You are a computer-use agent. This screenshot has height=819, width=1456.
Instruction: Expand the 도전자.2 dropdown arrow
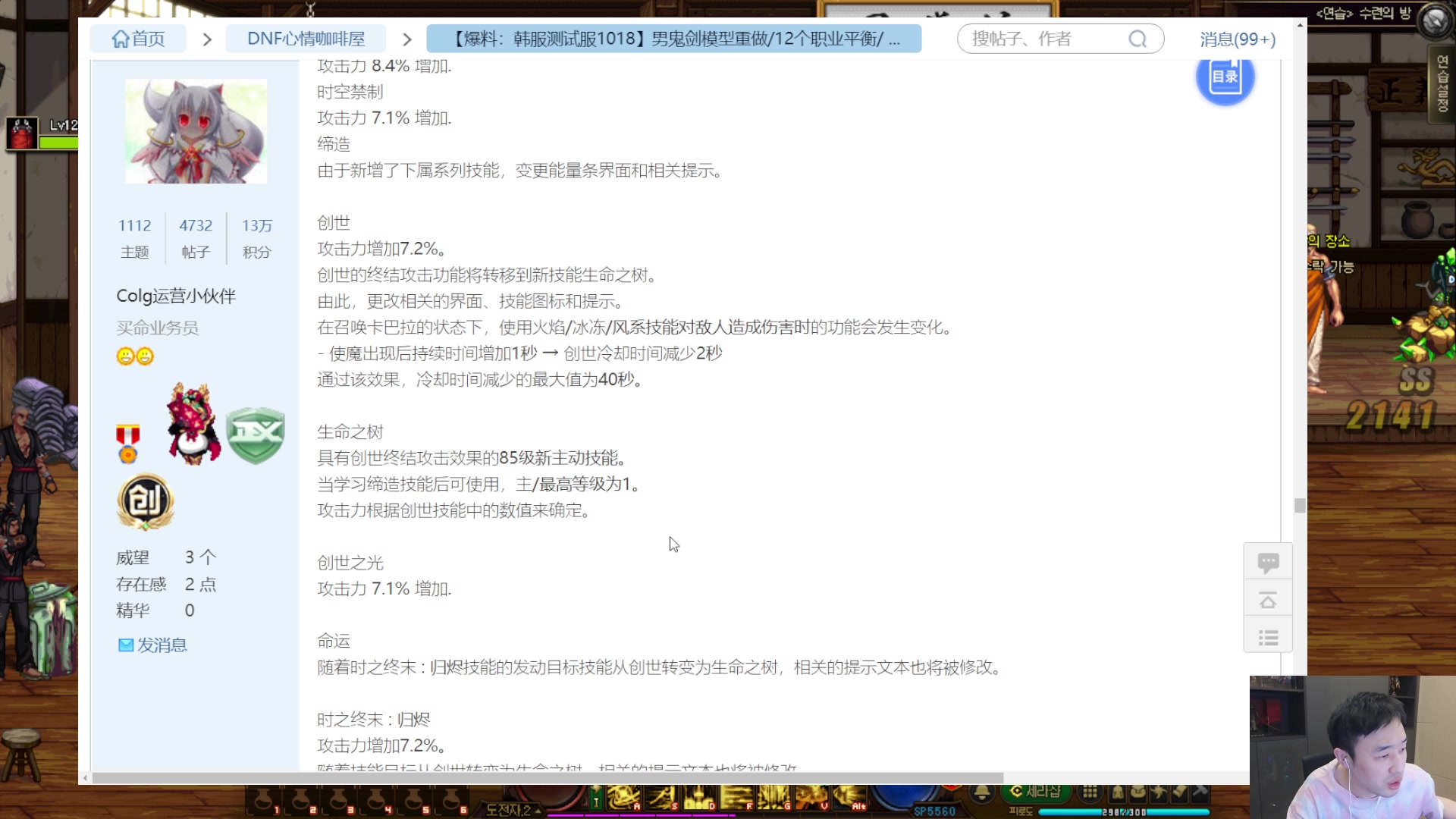[538, 810]
